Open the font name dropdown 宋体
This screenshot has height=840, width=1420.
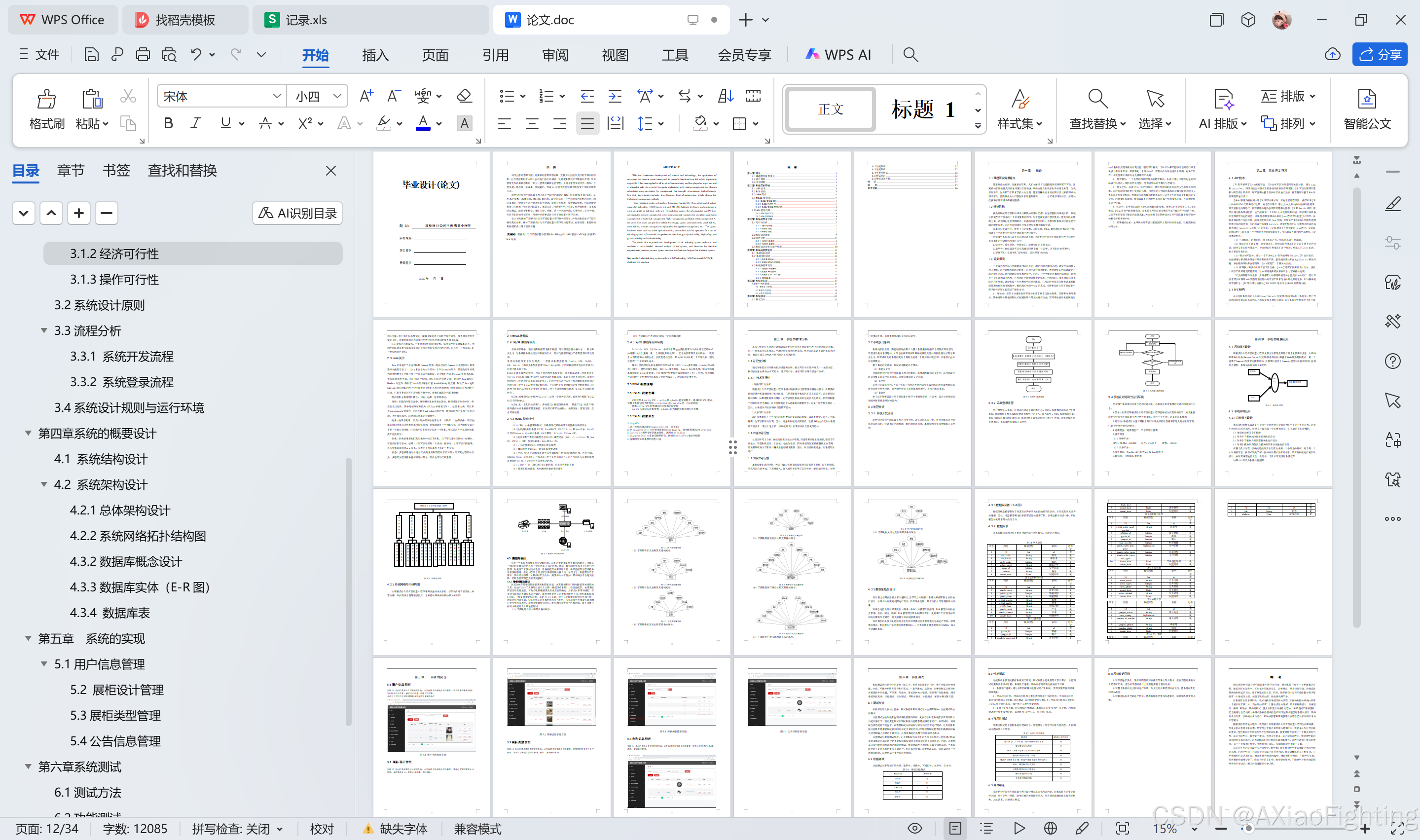pos(221,96)
